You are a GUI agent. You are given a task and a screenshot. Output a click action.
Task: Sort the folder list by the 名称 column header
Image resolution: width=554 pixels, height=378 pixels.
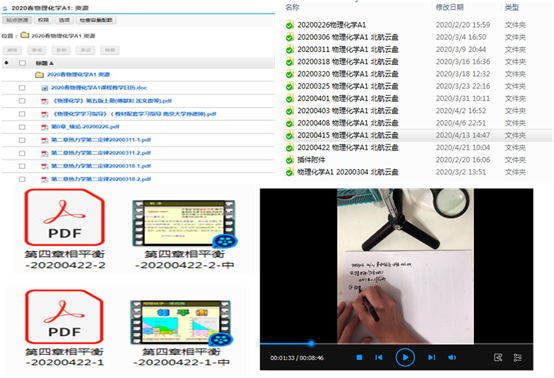(x=293, y=7)
